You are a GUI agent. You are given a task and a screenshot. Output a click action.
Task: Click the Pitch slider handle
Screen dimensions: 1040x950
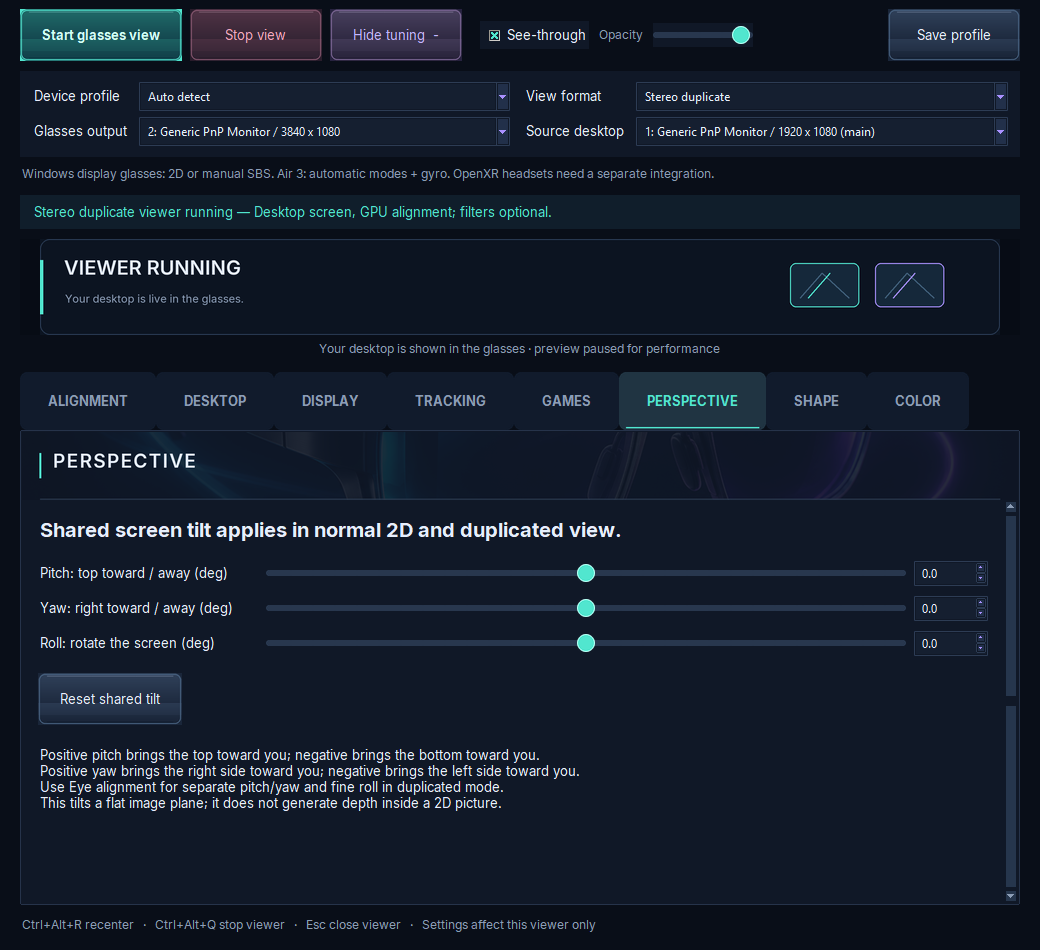tap(586, 573)
